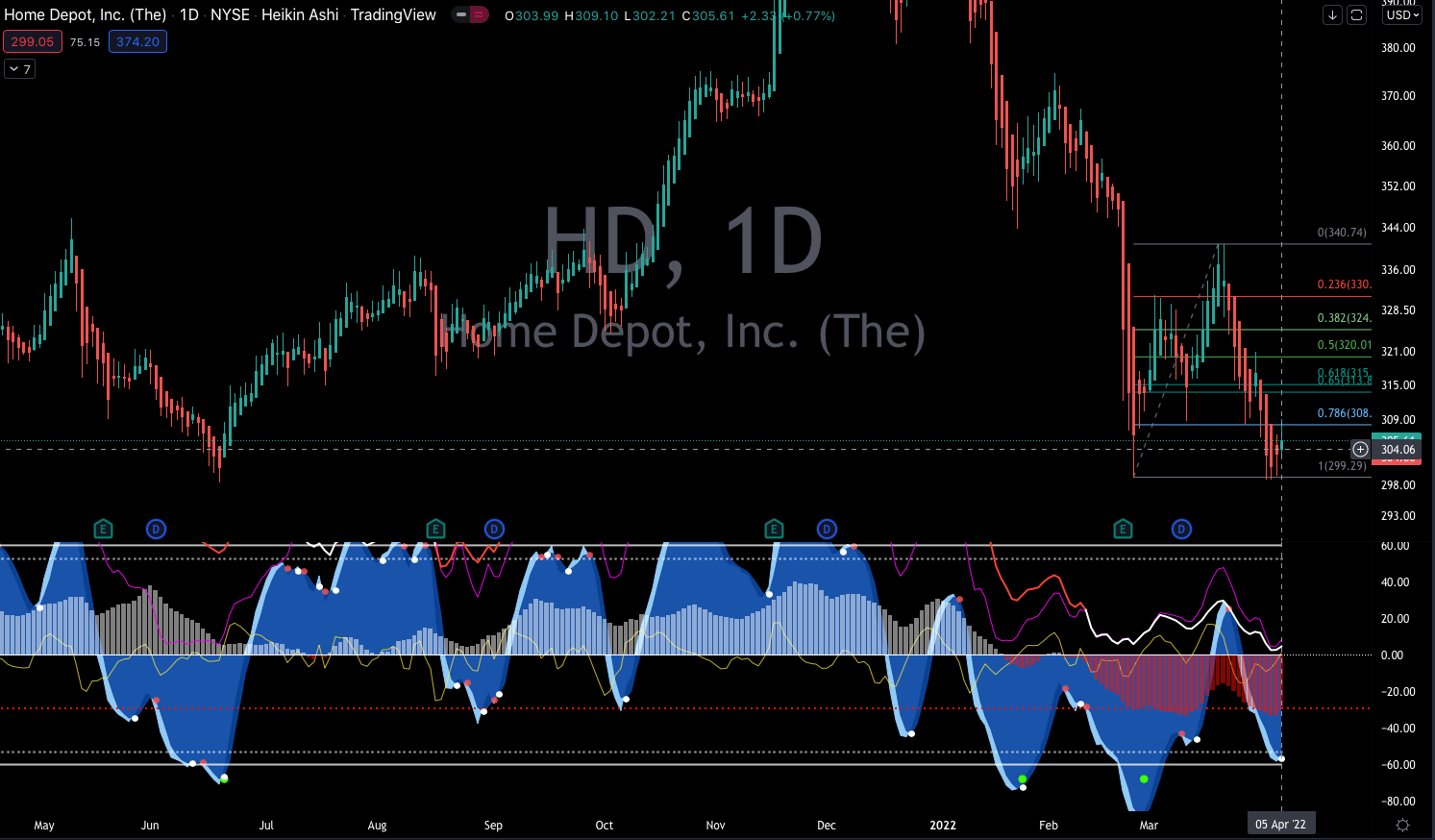Click the 360.00 price axis label
The width and height of the screenshot is (1435, 840).
(x=1398, y=146)
